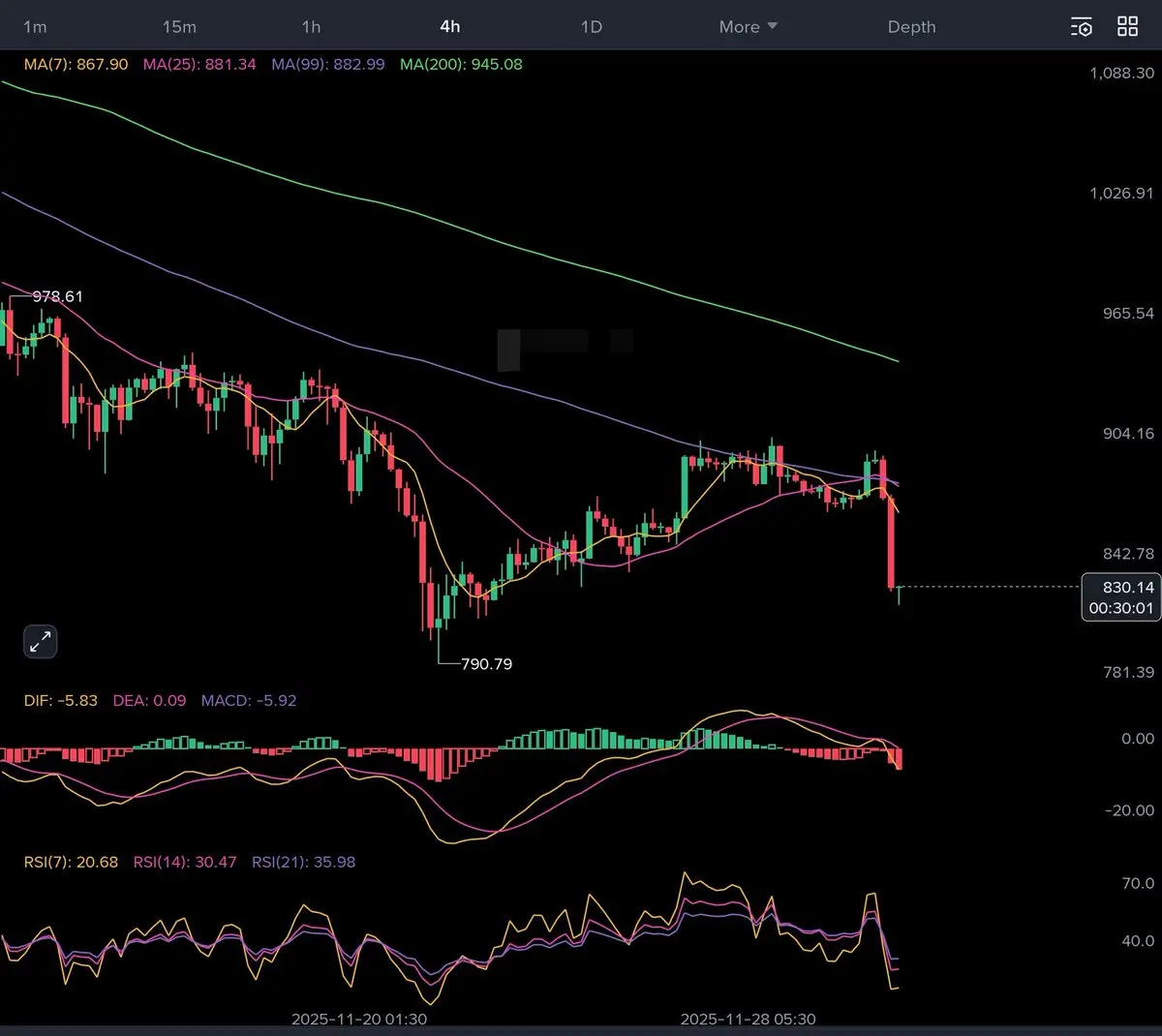Click the RSI axis value 40.0

pyautogui.click(x=1138, y=940)
